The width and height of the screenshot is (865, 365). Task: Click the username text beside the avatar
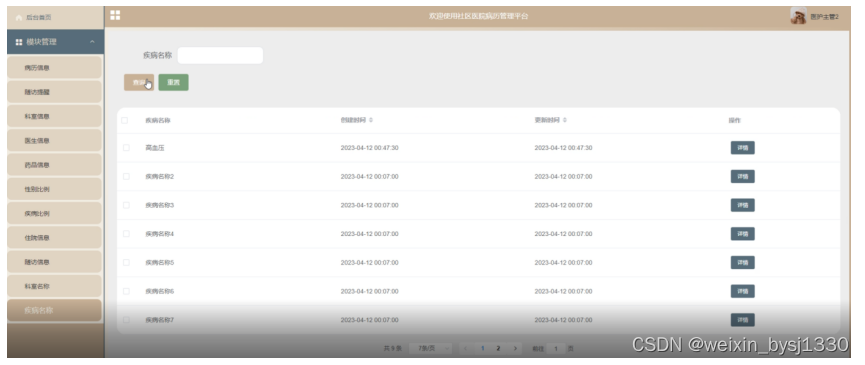pyautogui.click(x=824, y=17)
